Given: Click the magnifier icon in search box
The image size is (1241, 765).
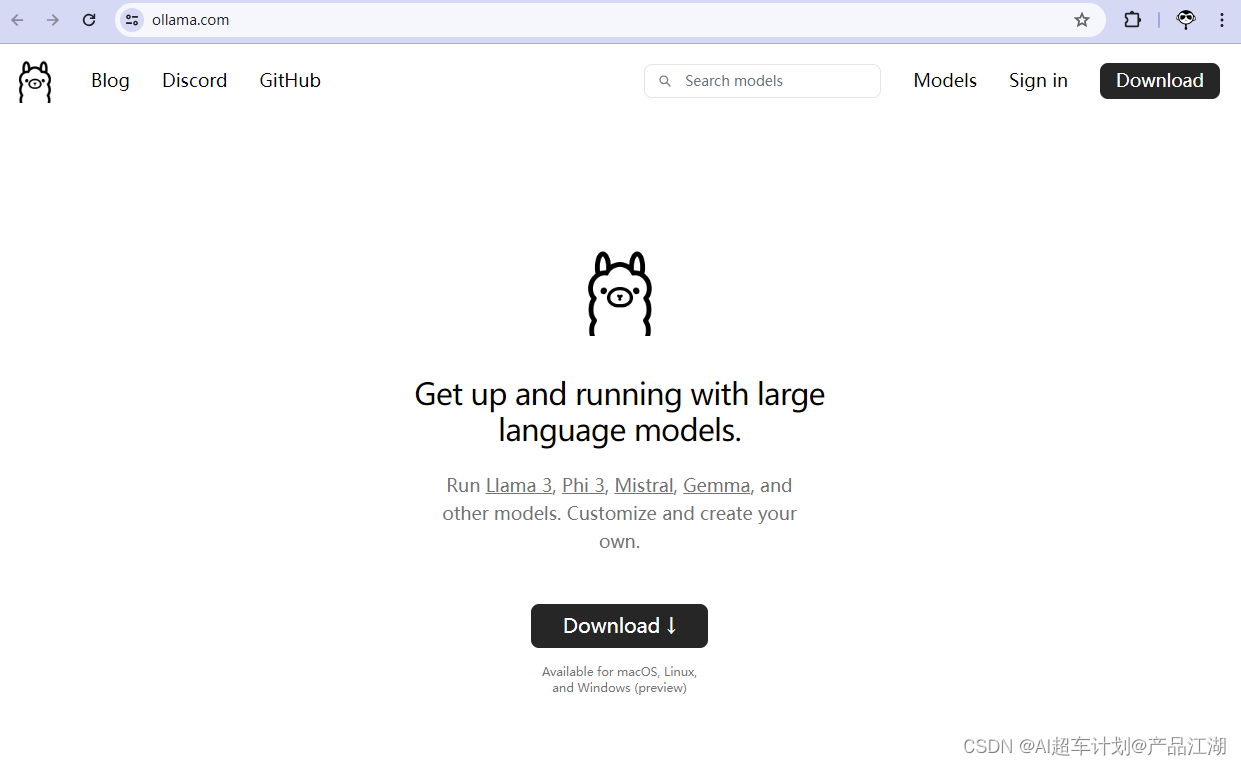Looking at the screenshot, I should [x=665, y=81].
